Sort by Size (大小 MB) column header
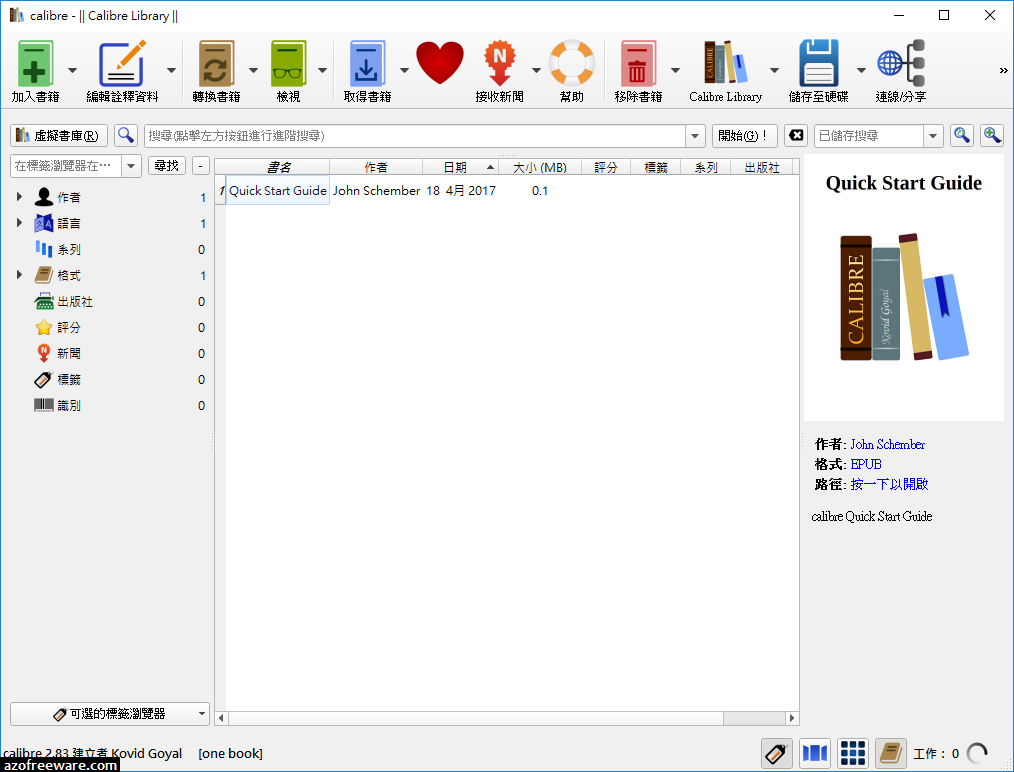This screenshot has height=772, width=1014. pos(539,167)
